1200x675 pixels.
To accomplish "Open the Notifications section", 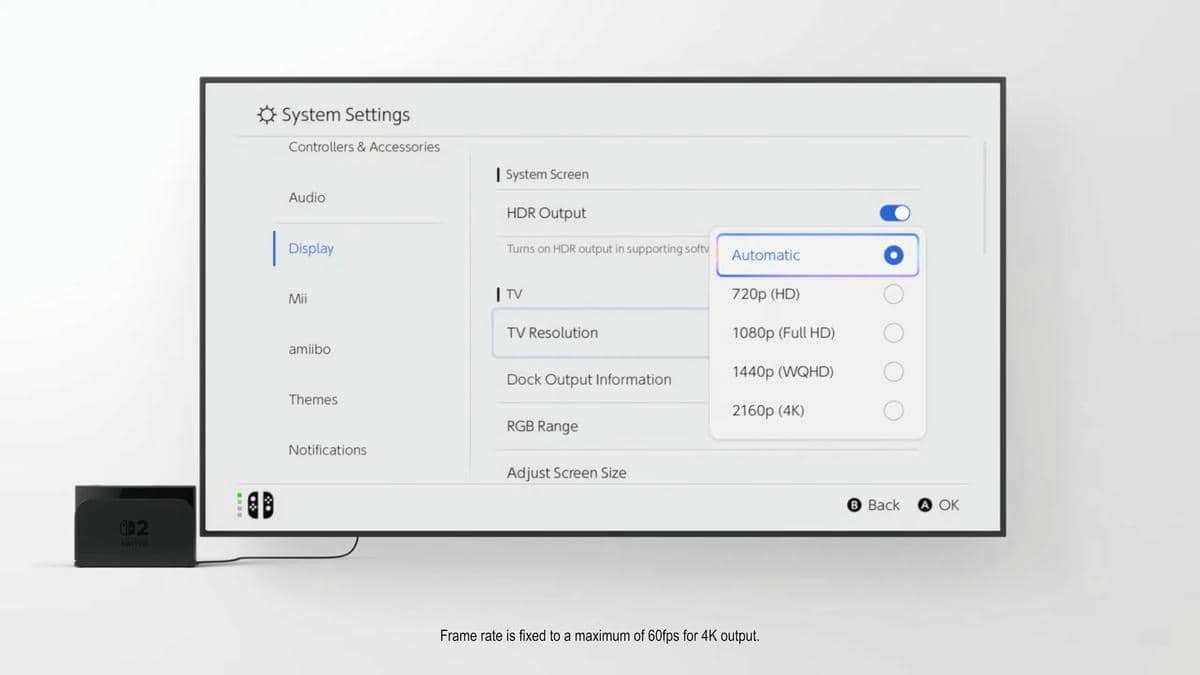I will pyautogui.click(x=327, y=449).
